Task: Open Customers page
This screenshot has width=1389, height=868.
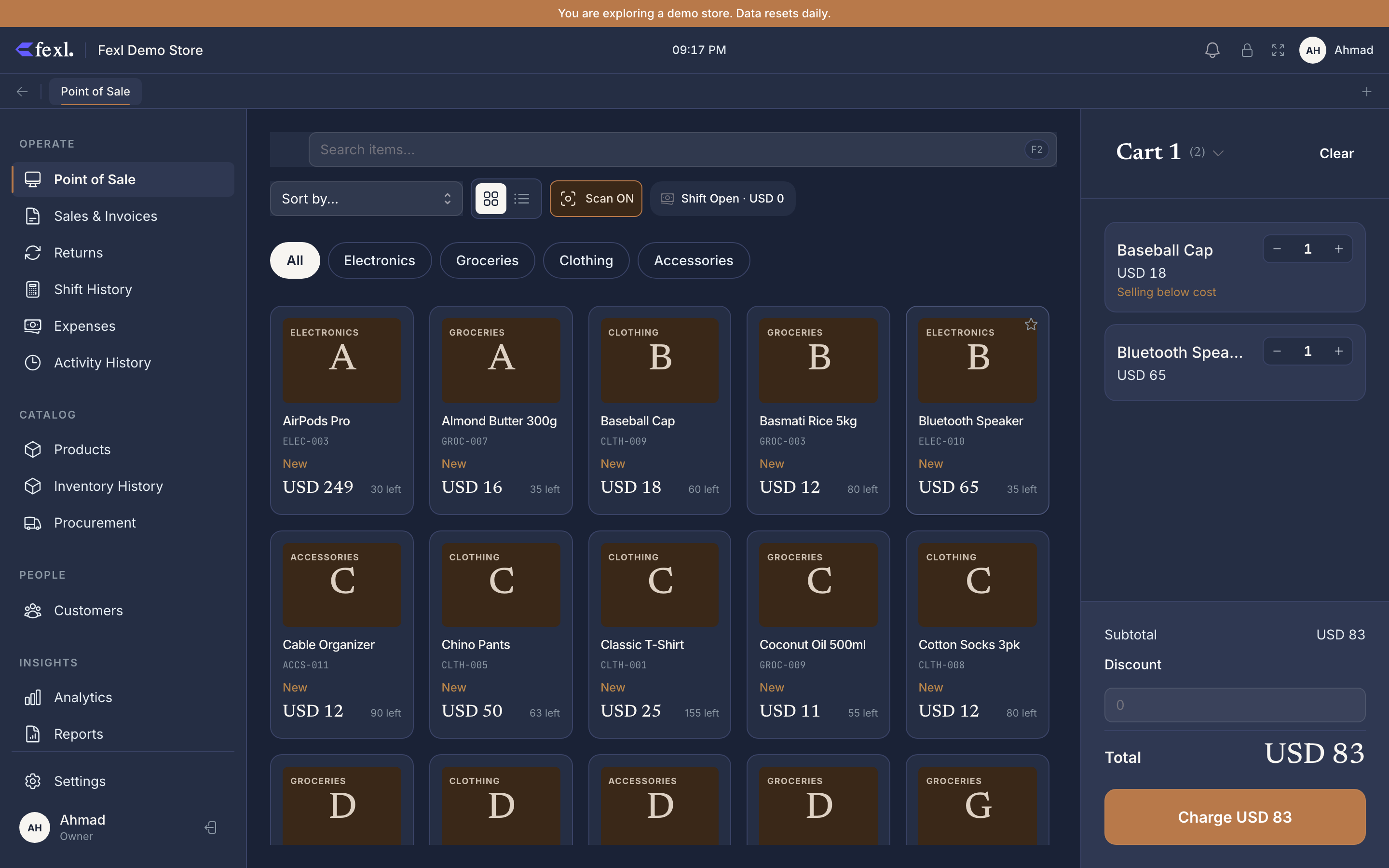Action: 123,611
